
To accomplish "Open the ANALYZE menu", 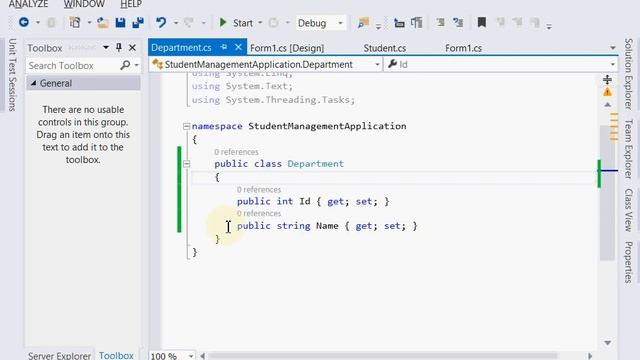I will [x=29, y=4].
